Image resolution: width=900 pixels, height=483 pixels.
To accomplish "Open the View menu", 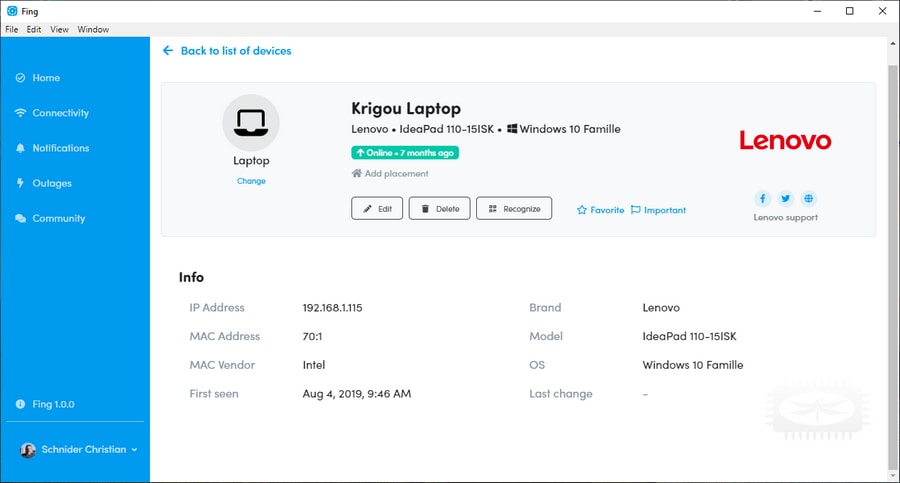I will click(59, 29).
